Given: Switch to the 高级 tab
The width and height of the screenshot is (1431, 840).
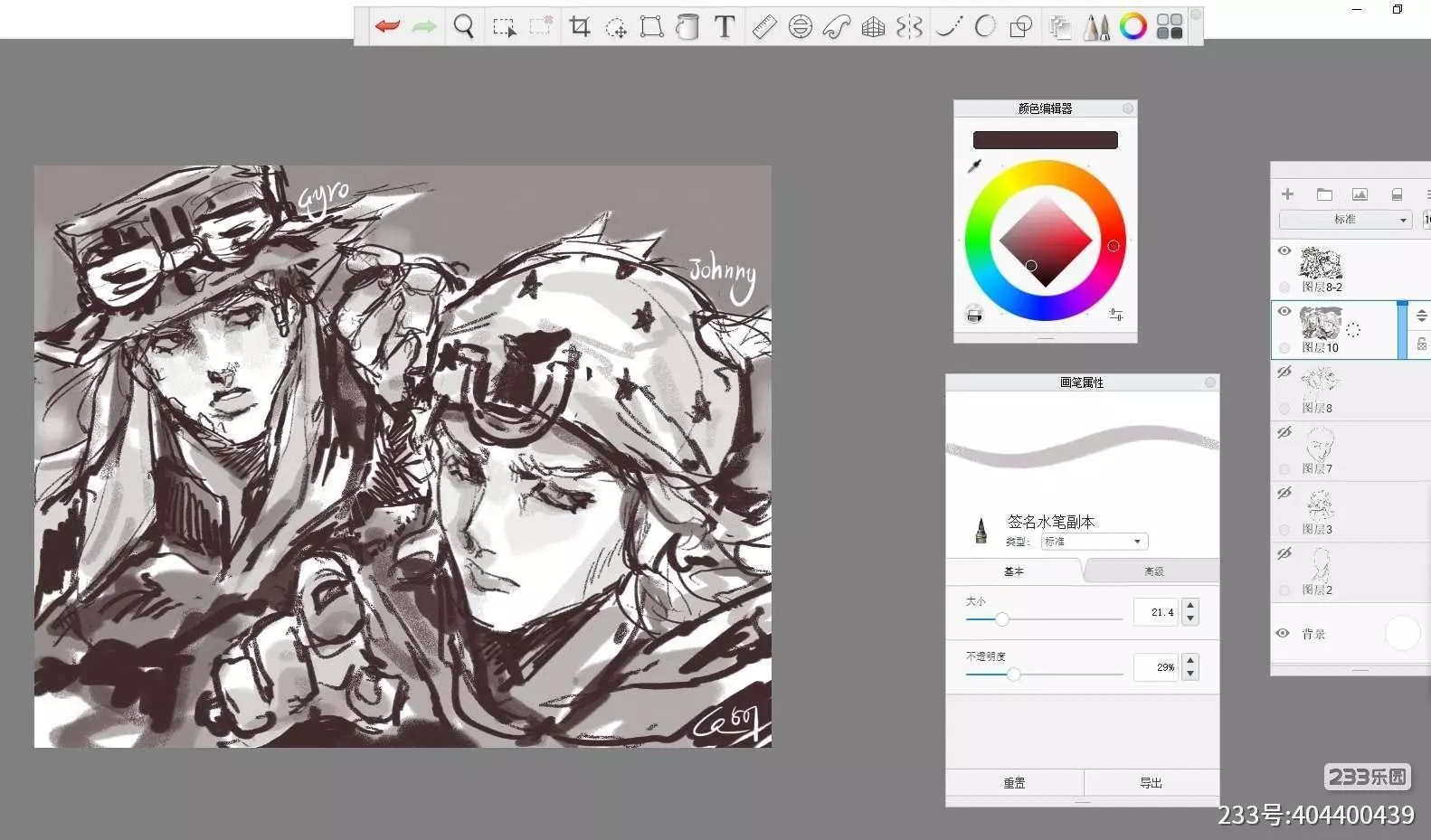Looking at the screenshot, I should (x=1153, y=571).
